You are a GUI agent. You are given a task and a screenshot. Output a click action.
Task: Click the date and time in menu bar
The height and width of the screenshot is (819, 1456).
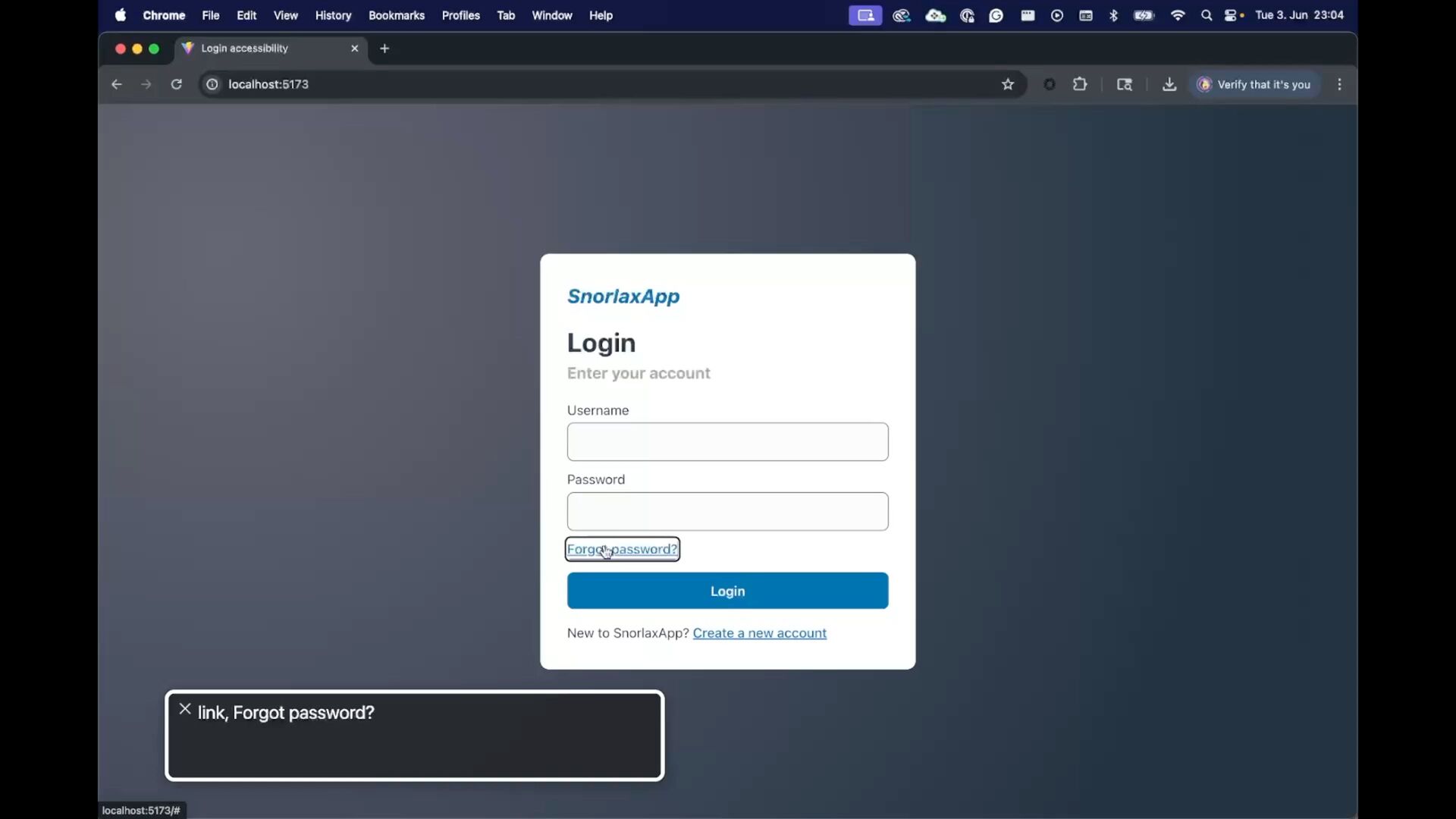point(1300,15)
